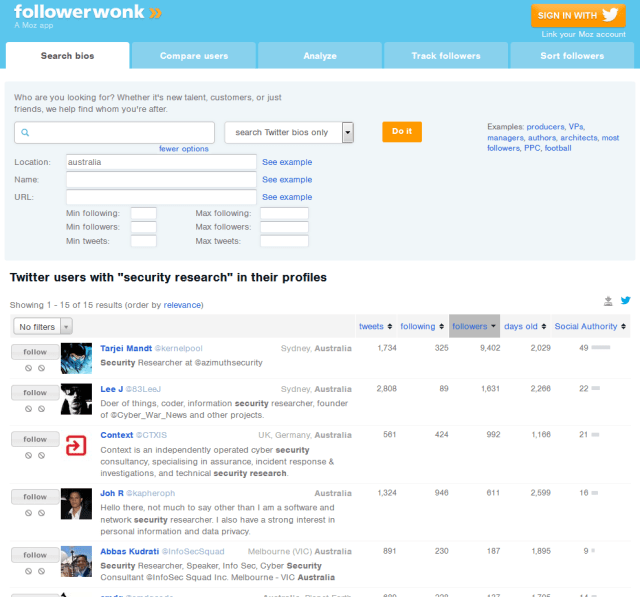Click second block icon under Tarjei Mandt follow
640x597 pixels.
(42, 368)
